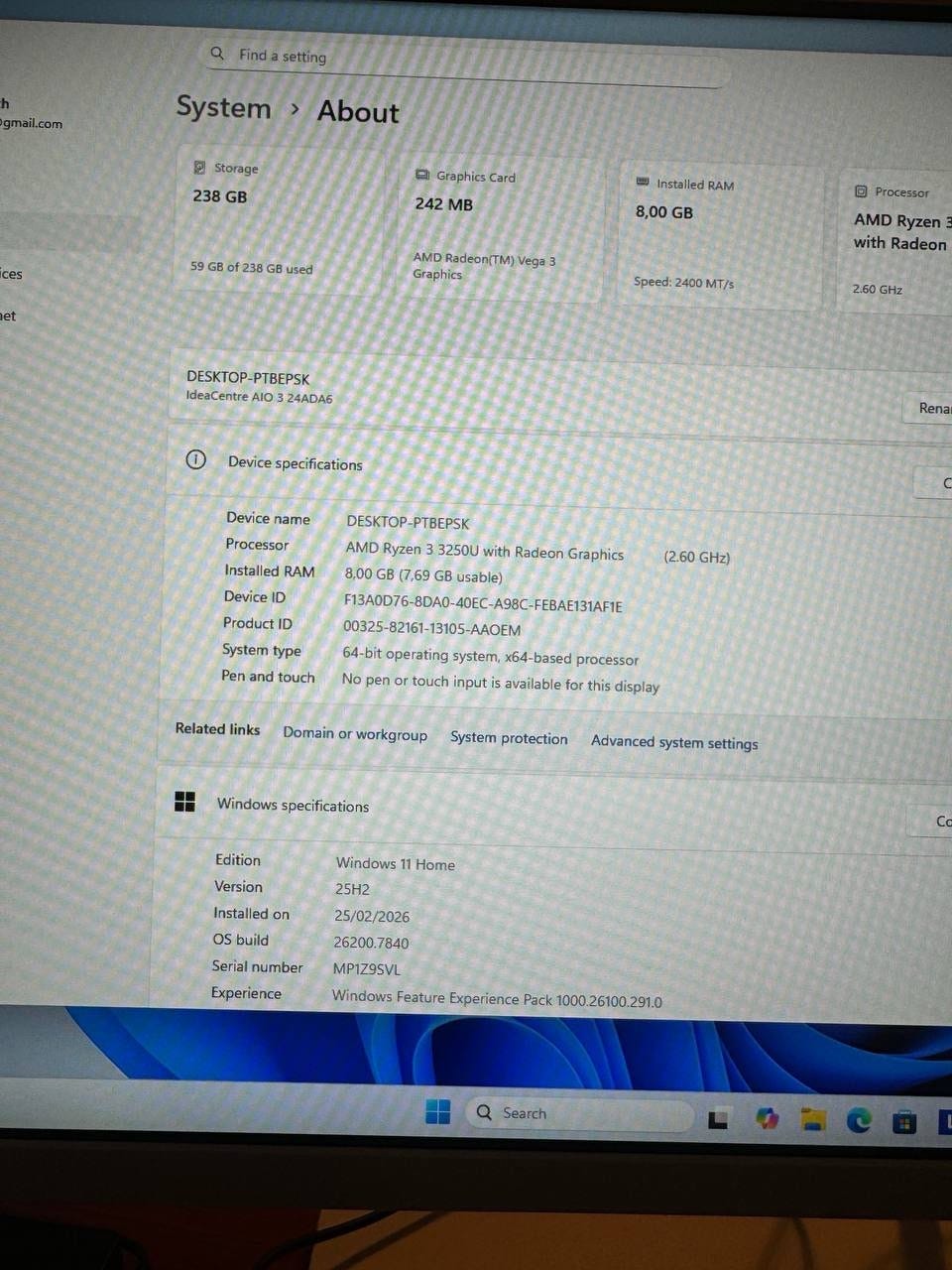Click the IdeaCentre AIO 3 24ADA6 model text
This screenshot has height=1270, width=952.
(x=259, y=397)
